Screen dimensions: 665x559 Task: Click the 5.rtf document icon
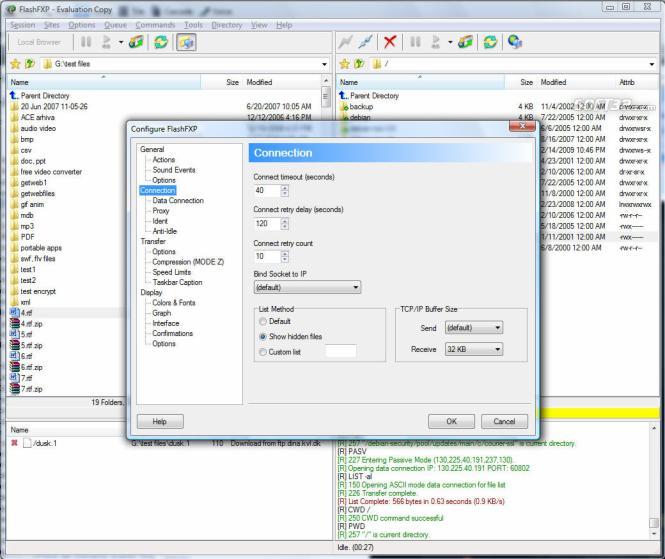click(x=15, y=334)
